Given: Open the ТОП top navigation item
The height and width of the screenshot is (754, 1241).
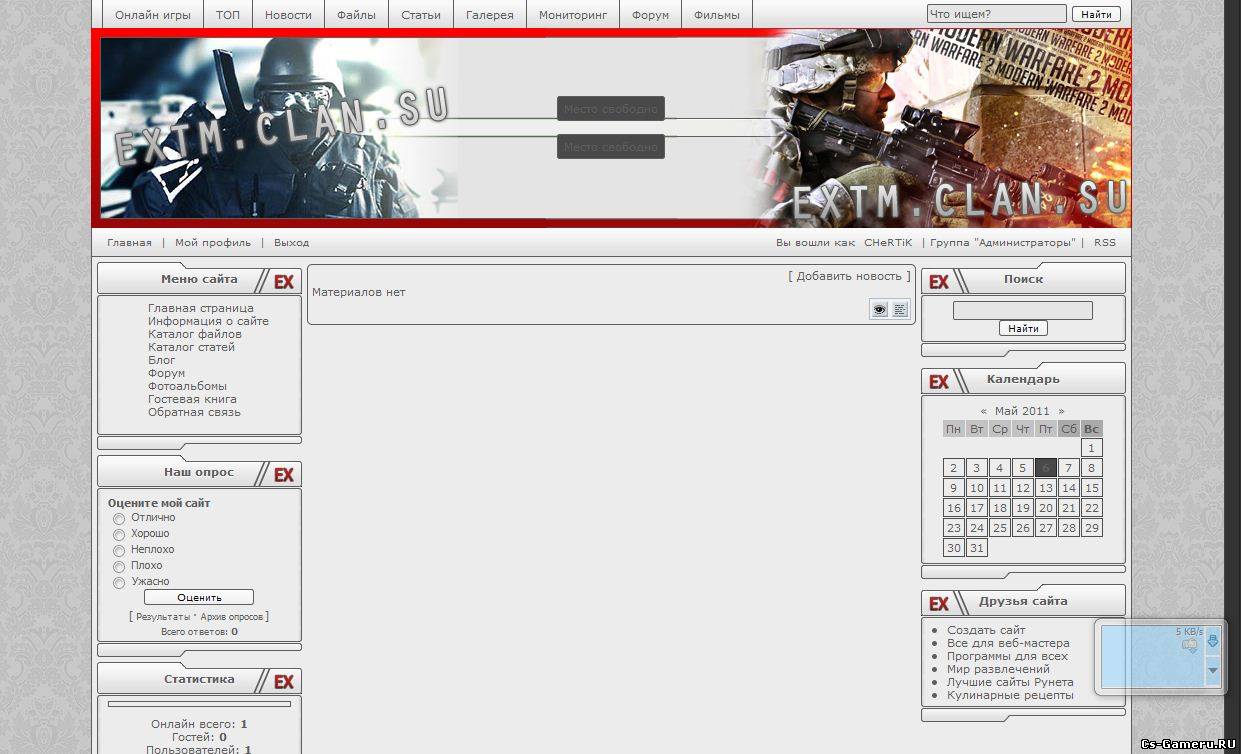Looking at the screenshot, I should [x=228, y=15].
